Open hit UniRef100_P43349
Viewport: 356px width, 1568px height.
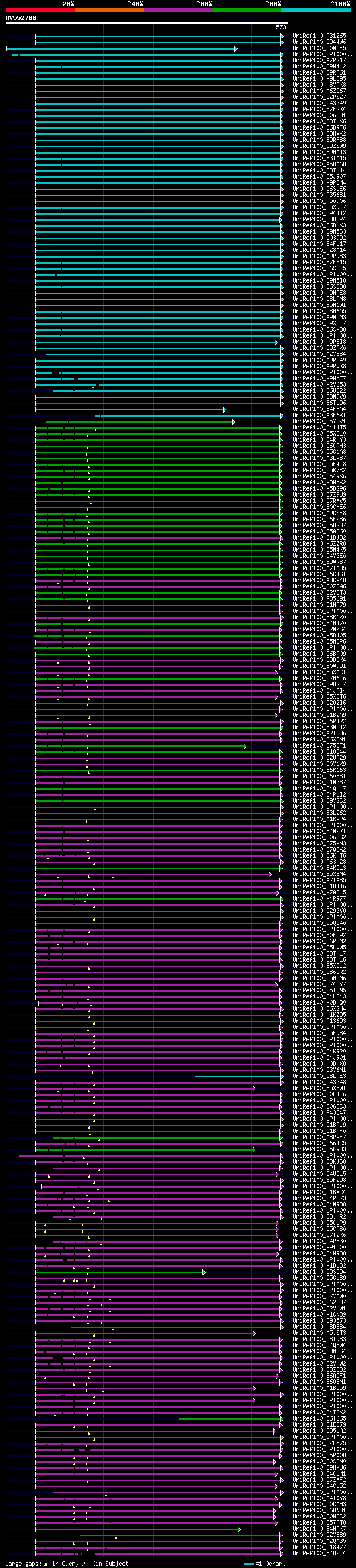click(319, 103)
